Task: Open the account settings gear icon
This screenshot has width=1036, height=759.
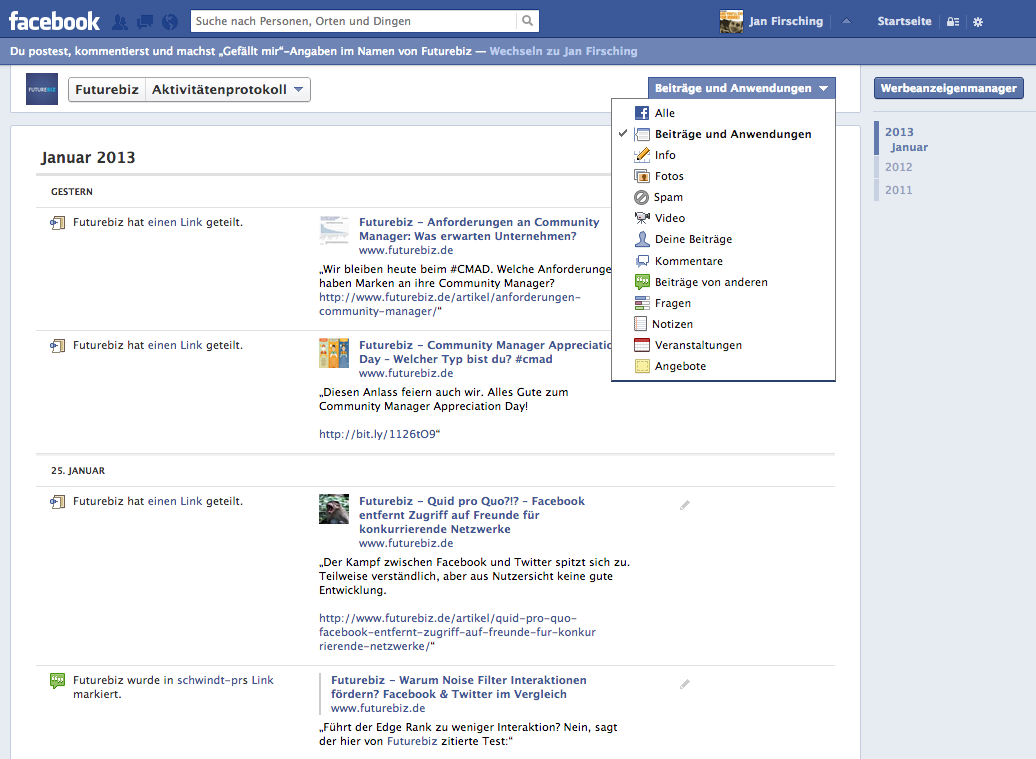Action: click(x=978, y=22)
